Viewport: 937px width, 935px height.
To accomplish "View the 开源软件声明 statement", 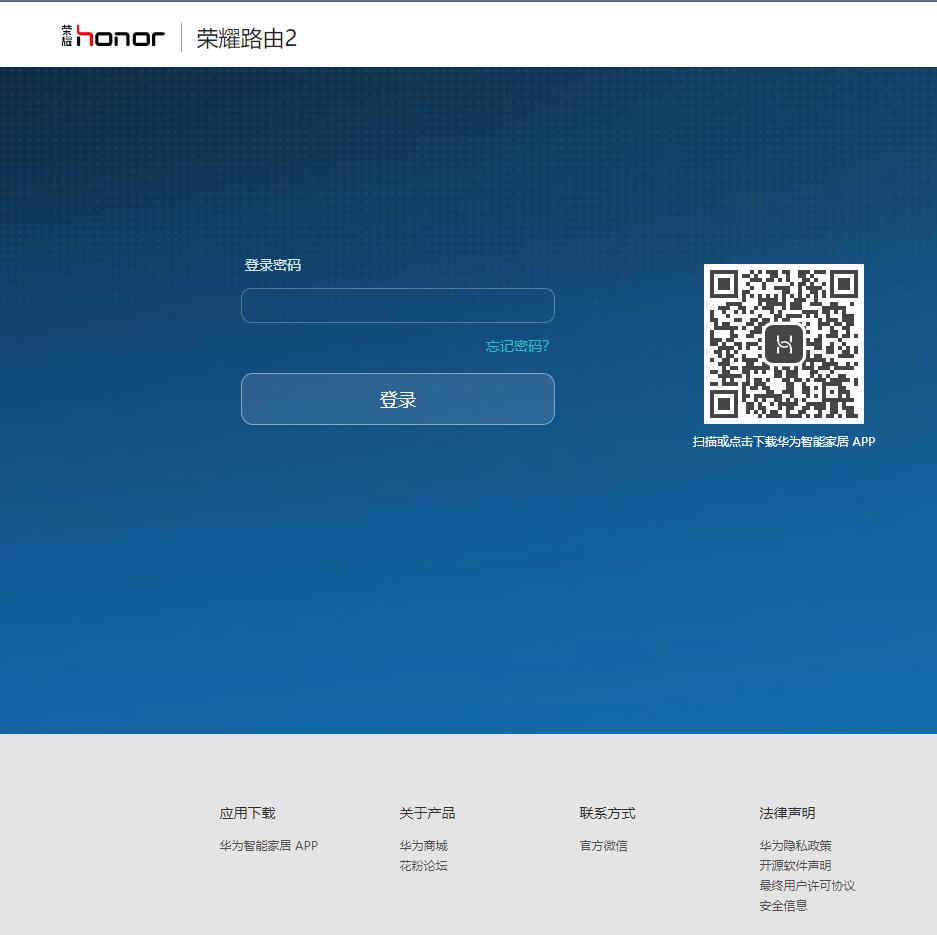I will 794,865.
